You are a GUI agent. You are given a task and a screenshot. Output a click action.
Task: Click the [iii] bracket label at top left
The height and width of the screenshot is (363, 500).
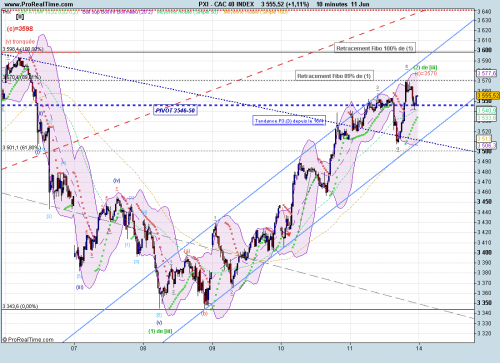tap(20, 16)
